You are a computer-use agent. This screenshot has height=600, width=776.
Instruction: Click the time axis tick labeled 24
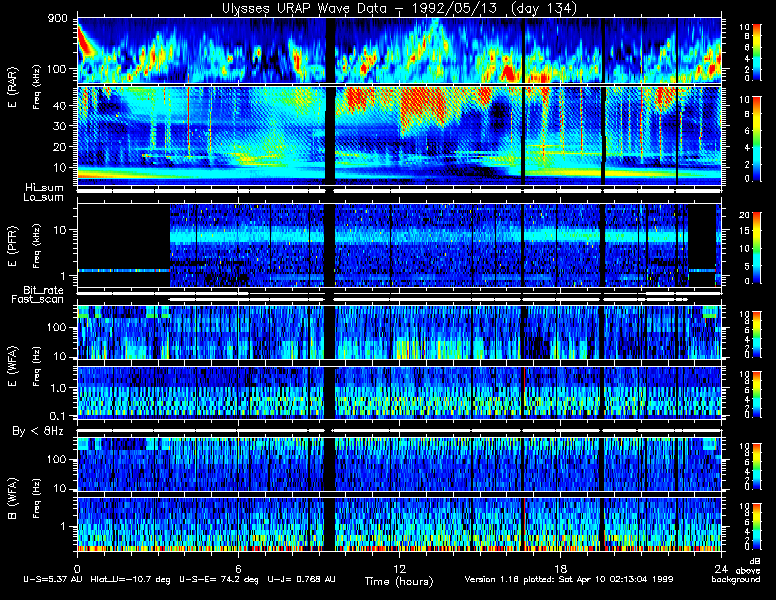[x=721, y=568]
